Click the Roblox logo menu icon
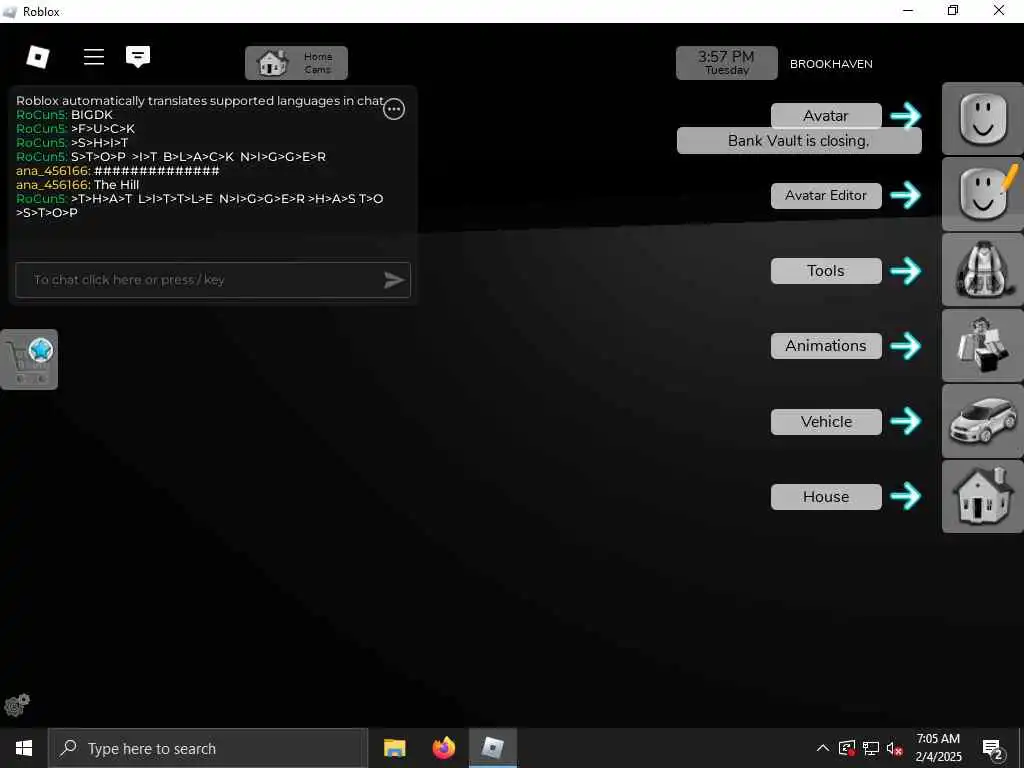 pyautogui.click(x=38, y=57)
